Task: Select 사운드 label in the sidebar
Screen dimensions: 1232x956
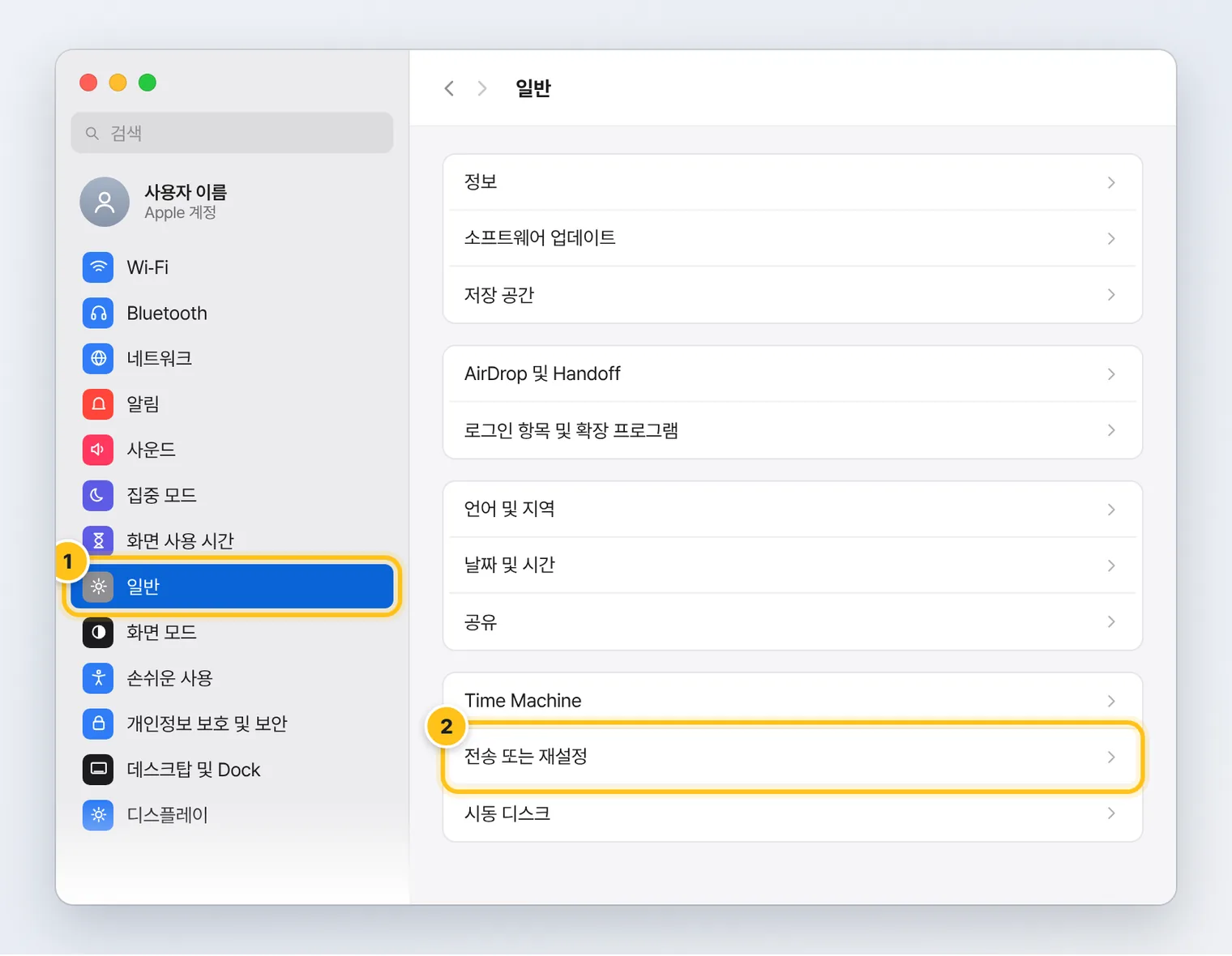Action: click(x=152, y=450)
